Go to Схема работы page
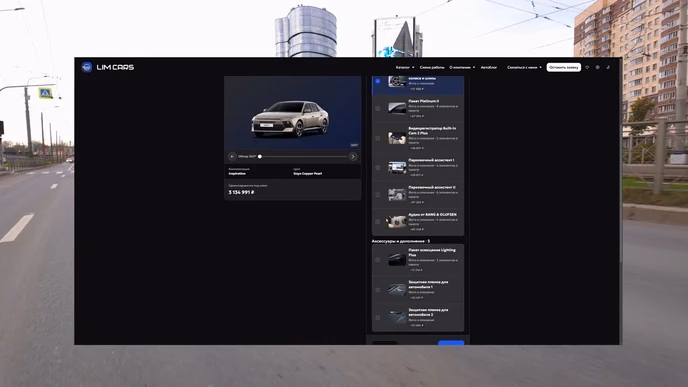This screenshot has width=688, height=387. pos(432,67)
